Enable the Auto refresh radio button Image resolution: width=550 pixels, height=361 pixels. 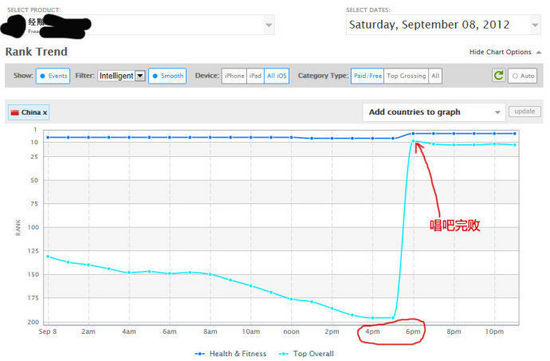(x=522, y=76)
